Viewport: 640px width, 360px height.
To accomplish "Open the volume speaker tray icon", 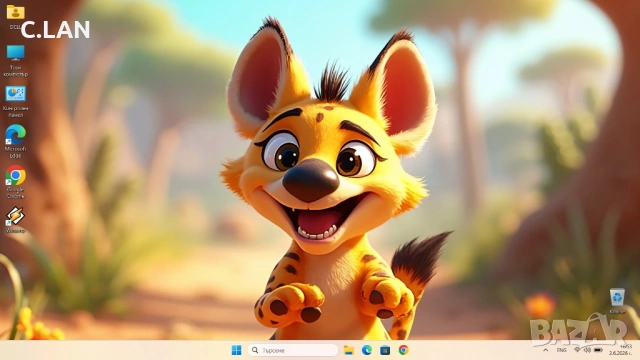I will [x=587, y=350].
